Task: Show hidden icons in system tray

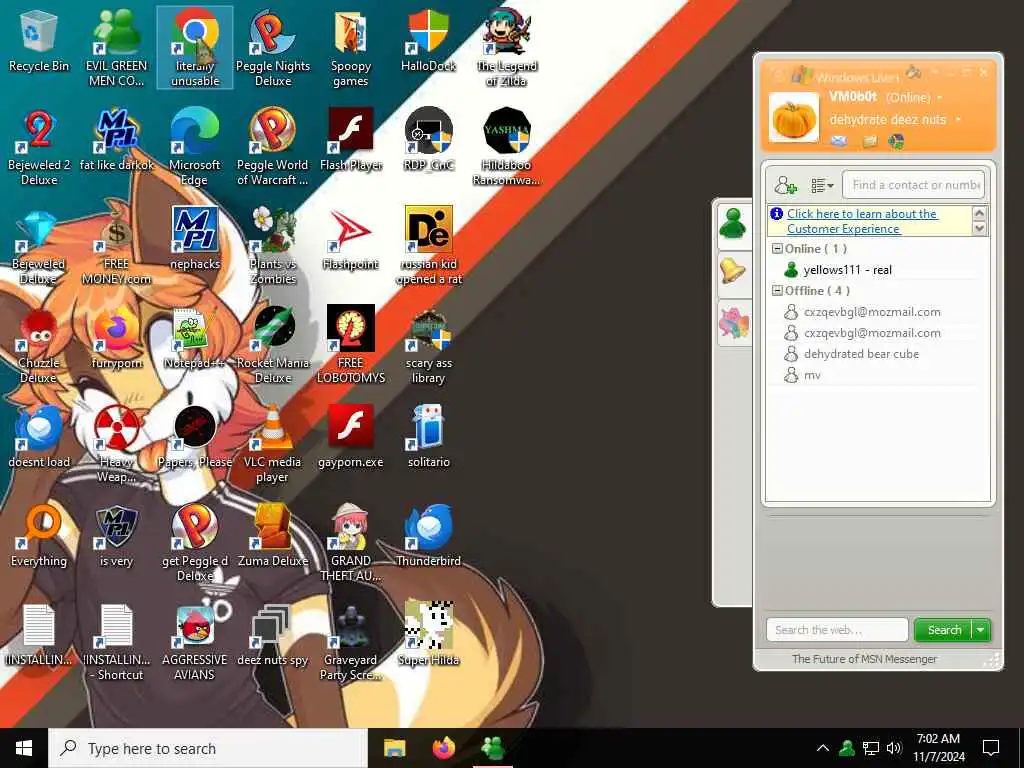Action: (823, 748)
